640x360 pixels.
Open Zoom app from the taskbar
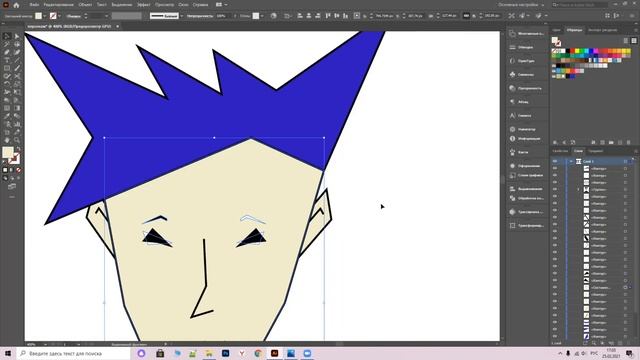pos(307,353)
